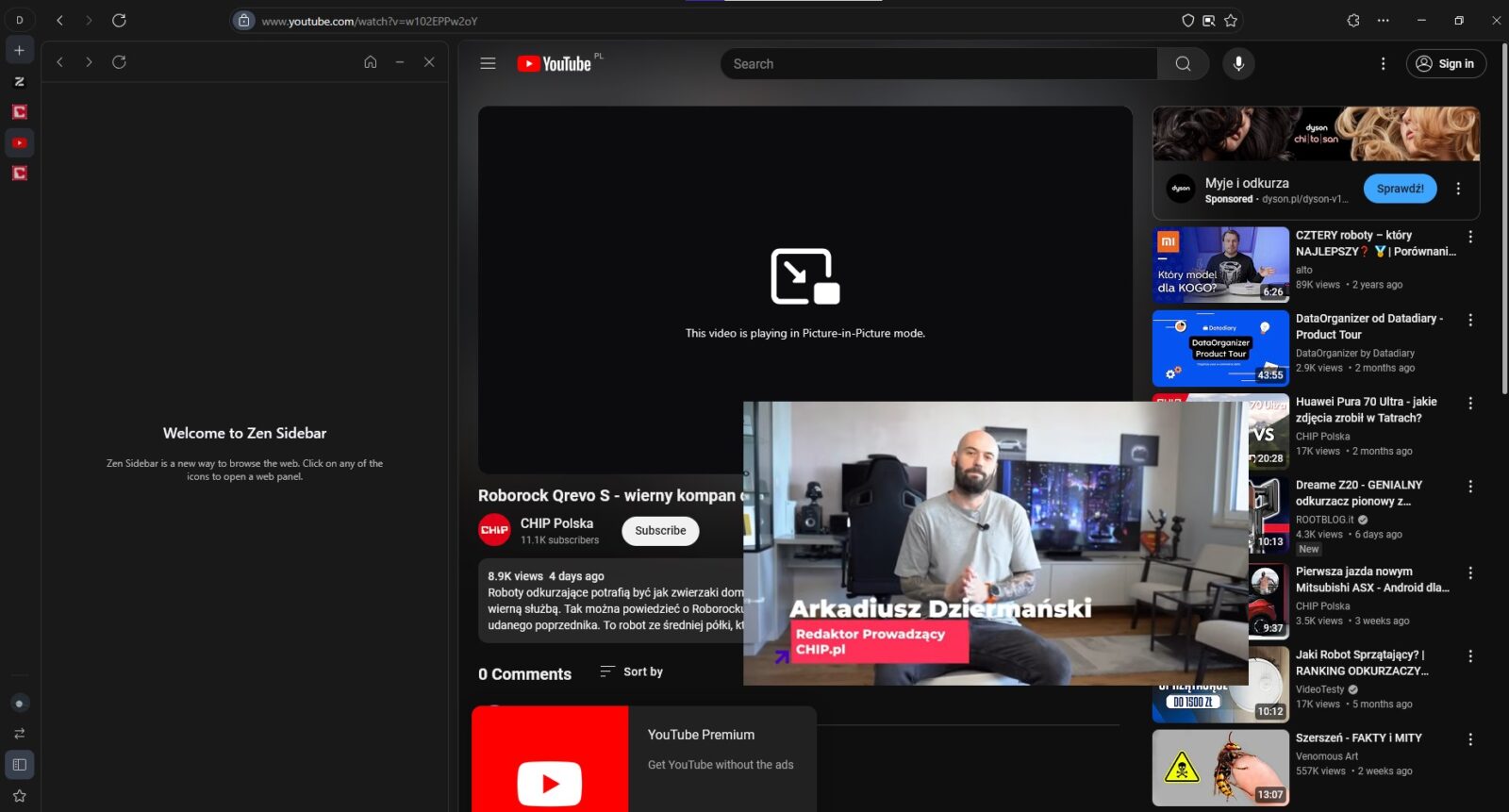Click the site security lock icon
1509x812 pixels.
coord(244,20)
